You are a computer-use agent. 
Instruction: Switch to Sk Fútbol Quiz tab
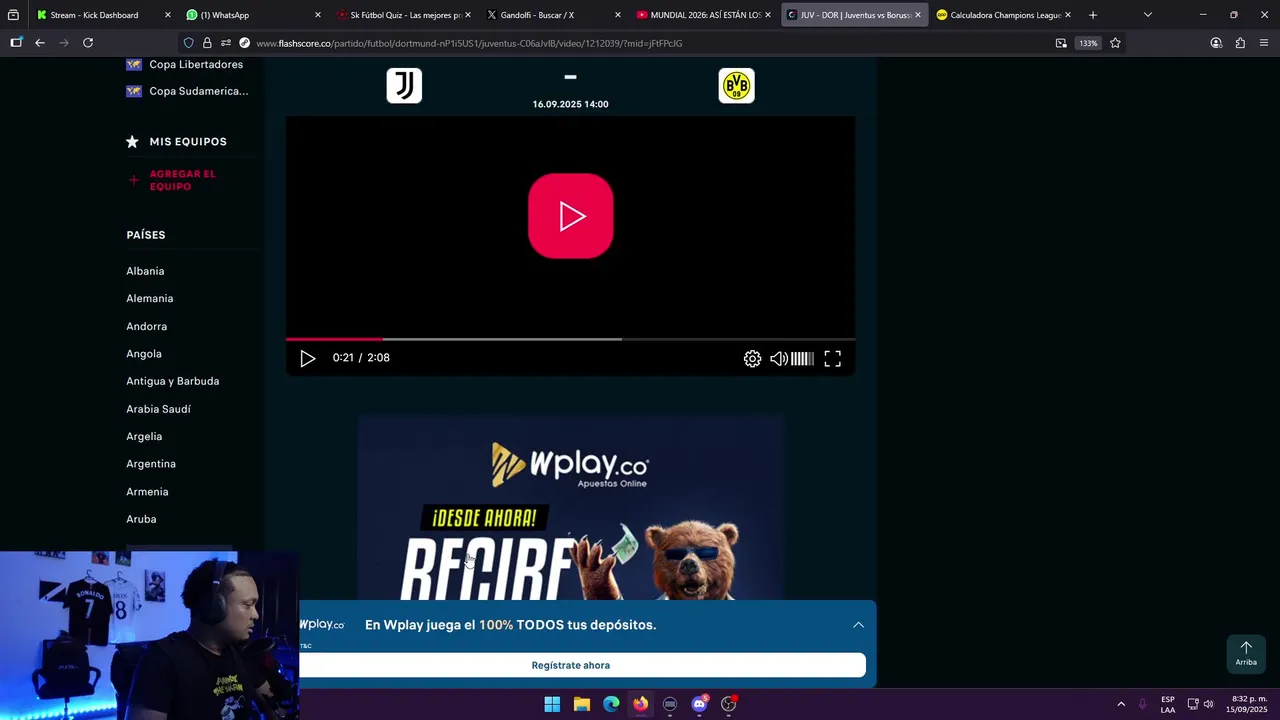coord(400,15)
